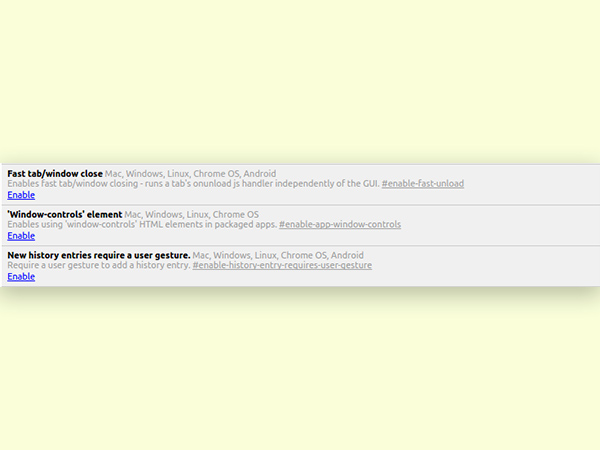600x450 pixels.
Task: Open the #enable-app-window-controls anchor link
Action: (340, 224)
